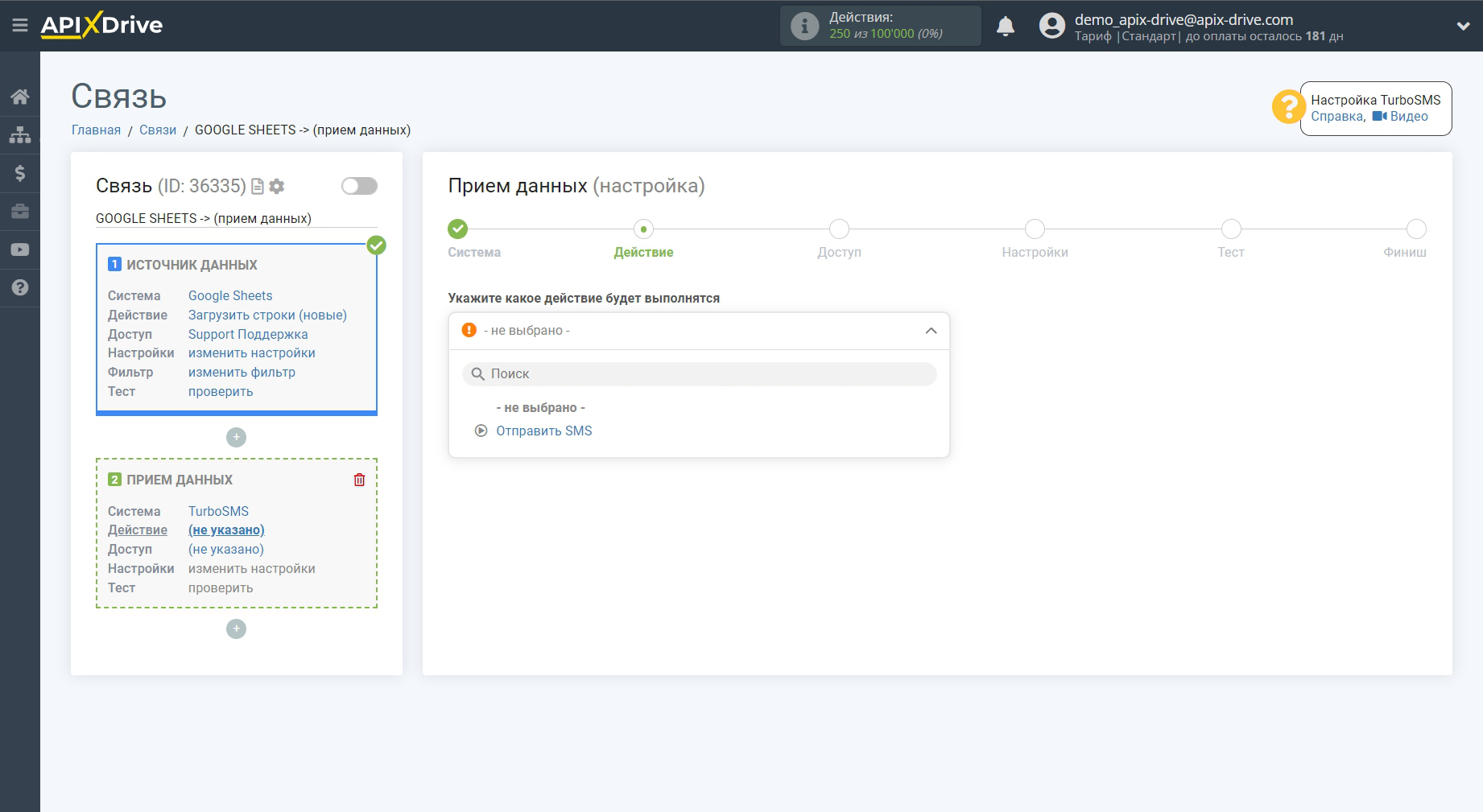Select the Отправить SMS option
Viewport: 1483px width, 812px height.
coord(544,431)
